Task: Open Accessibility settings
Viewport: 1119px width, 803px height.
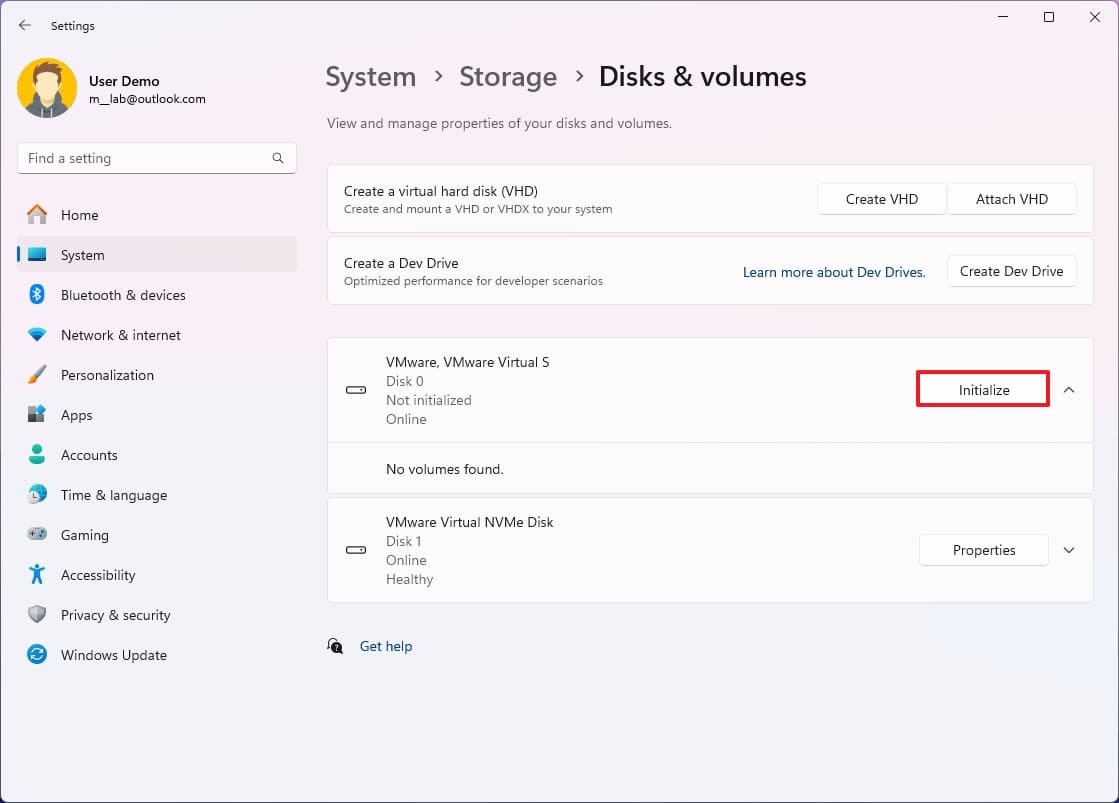Action: tap(157, 575)
